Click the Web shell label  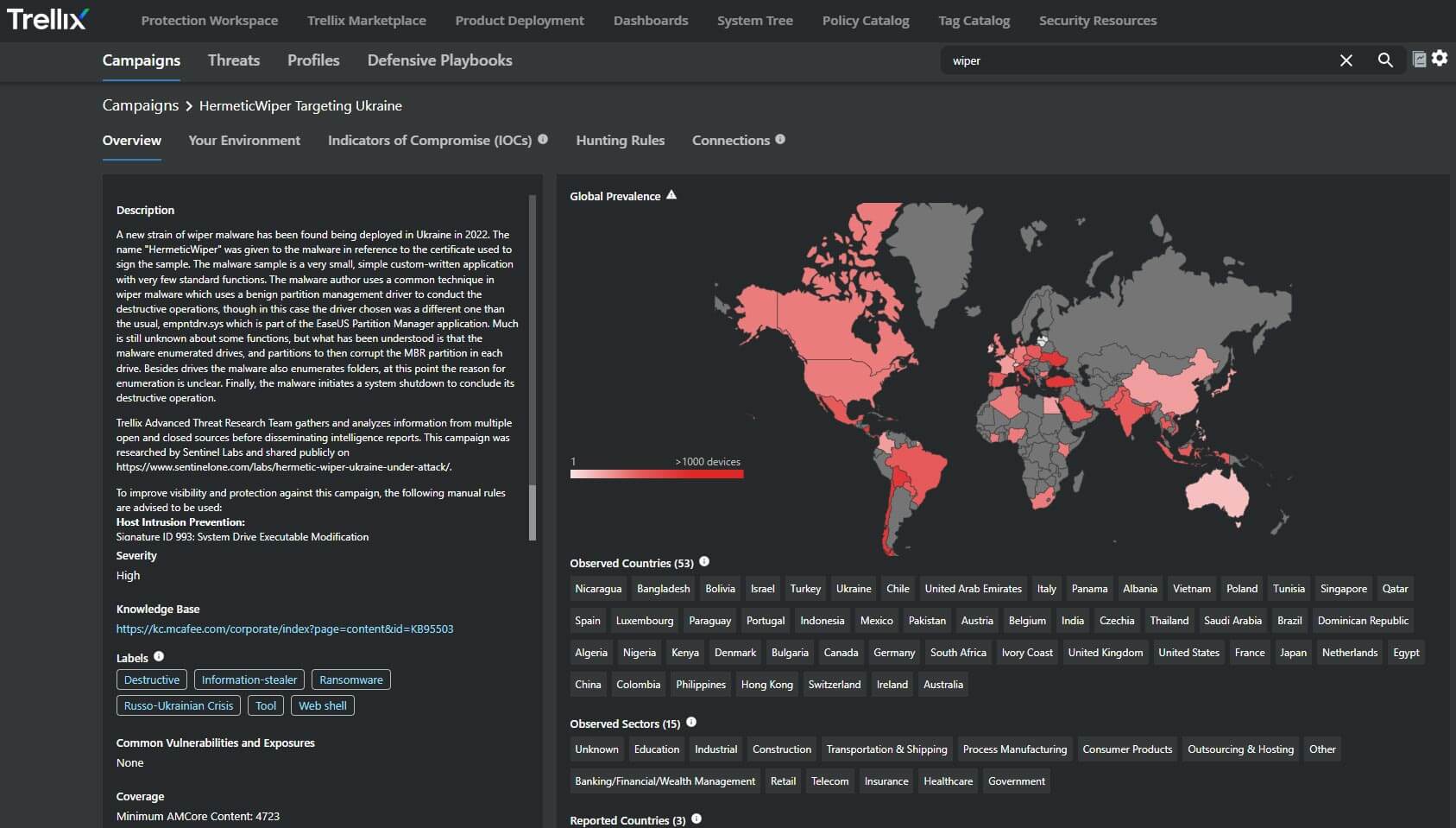coord(323,705)
